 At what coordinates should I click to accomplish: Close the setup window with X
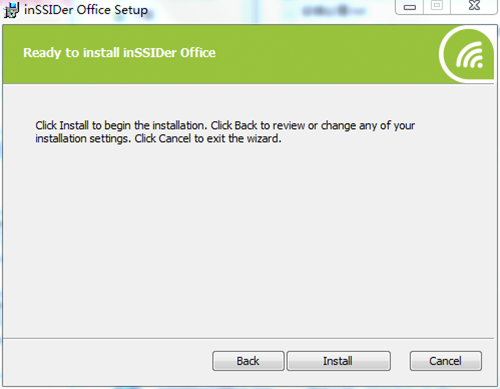coord(474,6)
